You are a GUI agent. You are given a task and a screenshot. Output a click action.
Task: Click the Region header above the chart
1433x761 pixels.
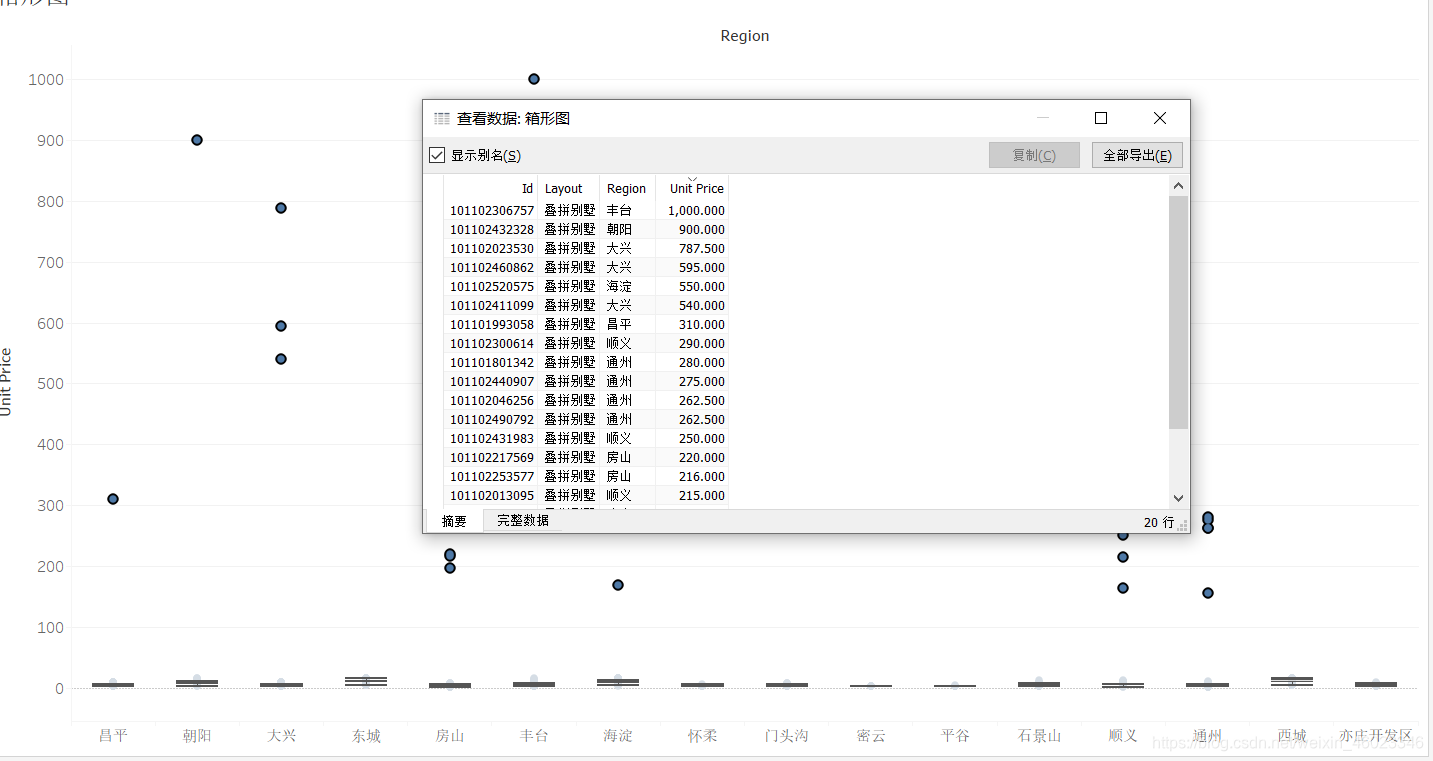[745, 36]
